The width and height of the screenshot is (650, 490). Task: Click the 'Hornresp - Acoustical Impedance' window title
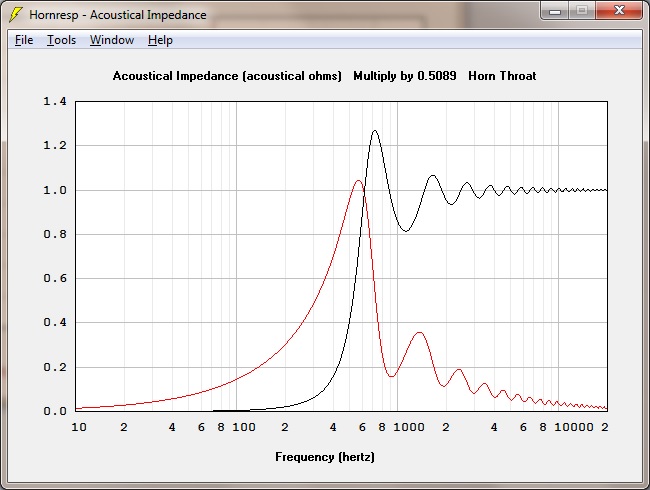[118, 15]
